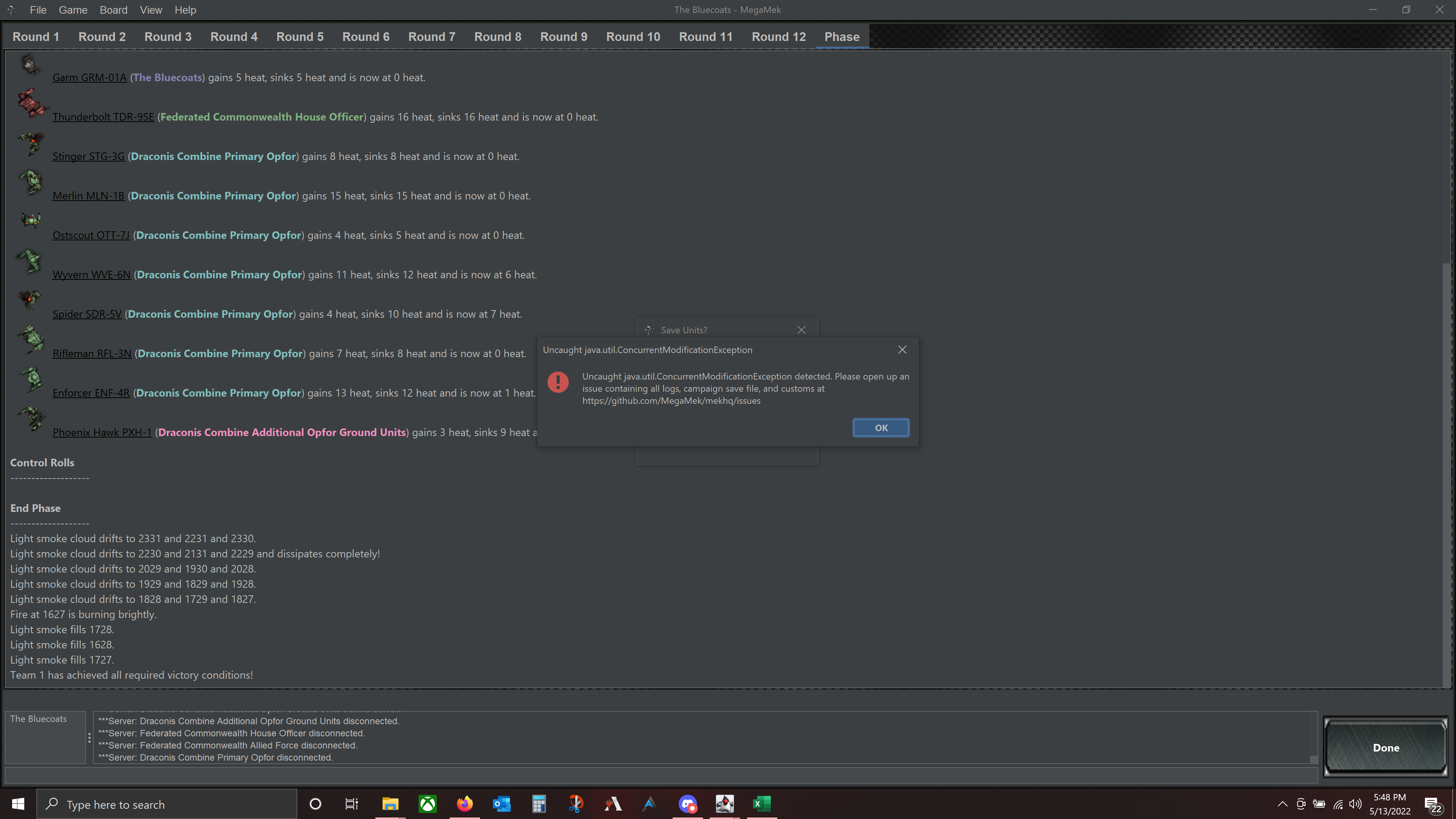Image resolution: width=1456 pixels, height=819 pixels.
Task: Open File Explorer from the taskbar
Action: click(x=390, y=804)
